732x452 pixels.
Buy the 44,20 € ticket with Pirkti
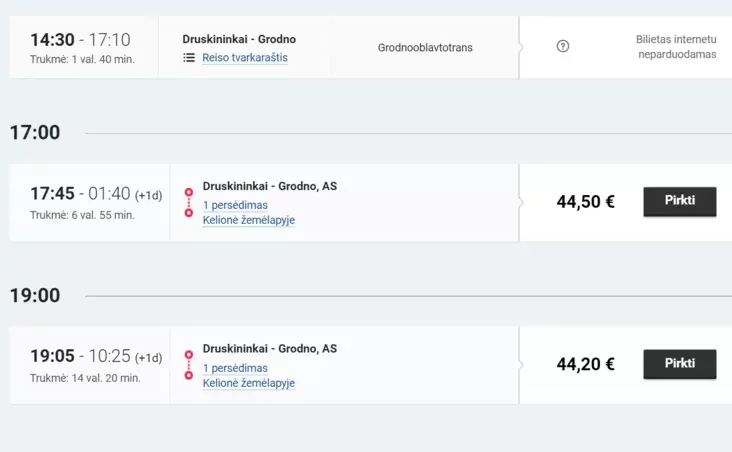680,364
